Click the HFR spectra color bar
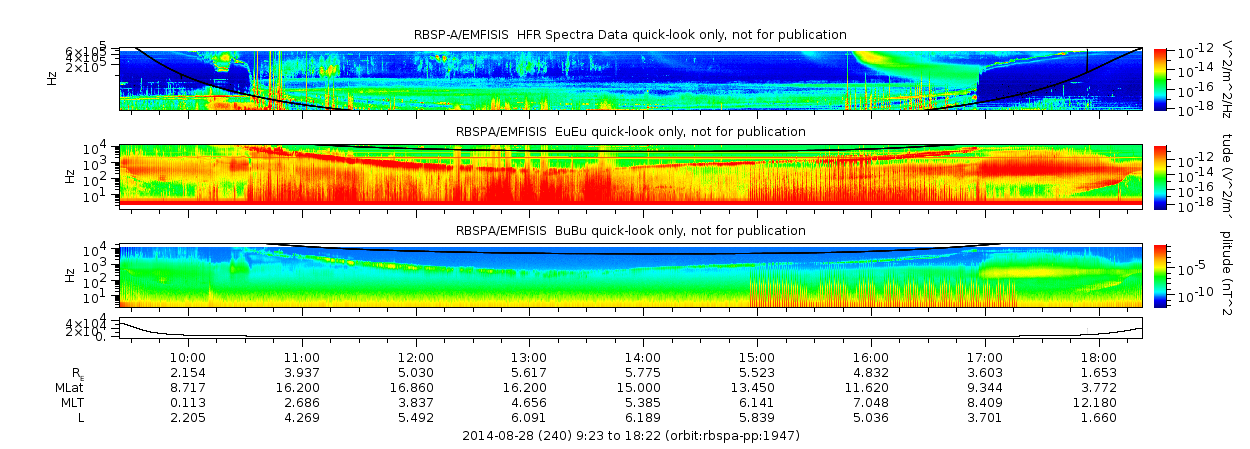 [x=1160, y=78]
